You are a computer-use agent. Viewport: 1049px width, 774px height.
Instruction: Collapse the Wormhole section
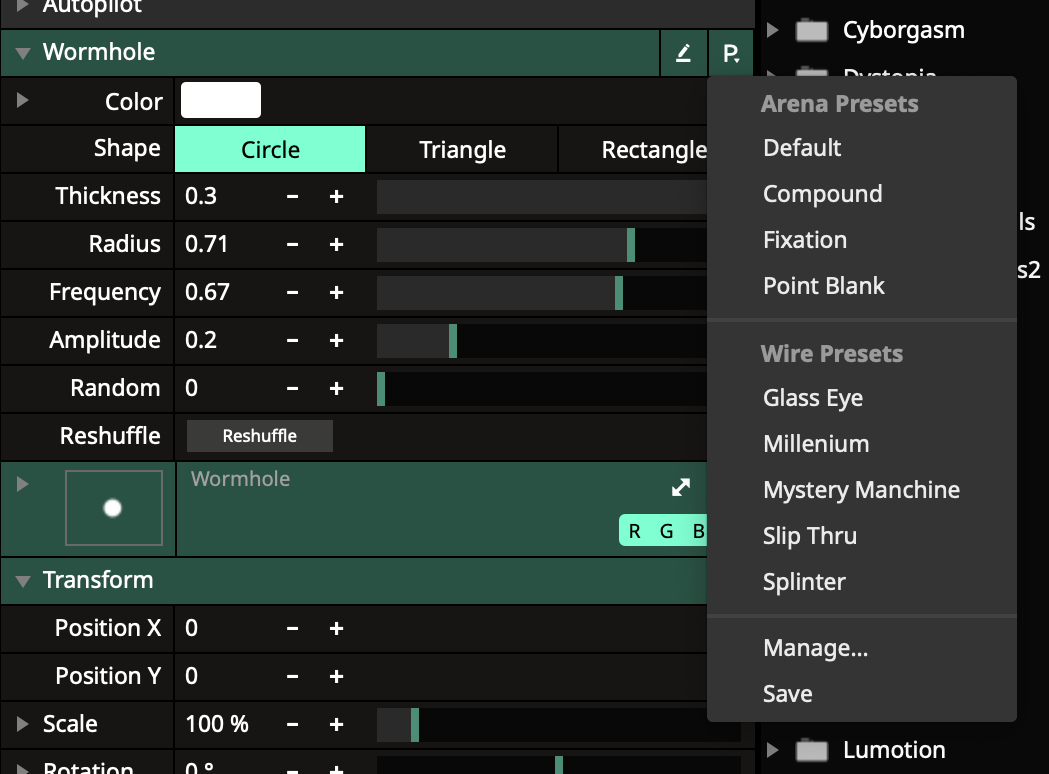(22, 53)
